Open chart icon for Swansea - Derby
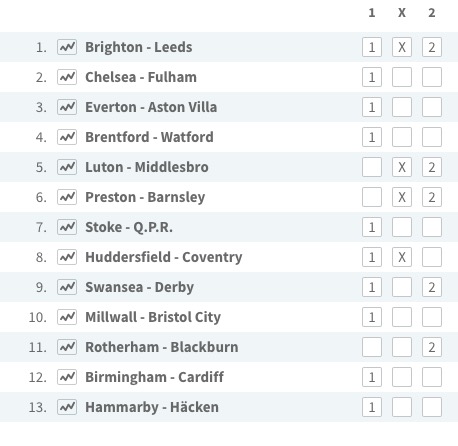 point(67,287)
